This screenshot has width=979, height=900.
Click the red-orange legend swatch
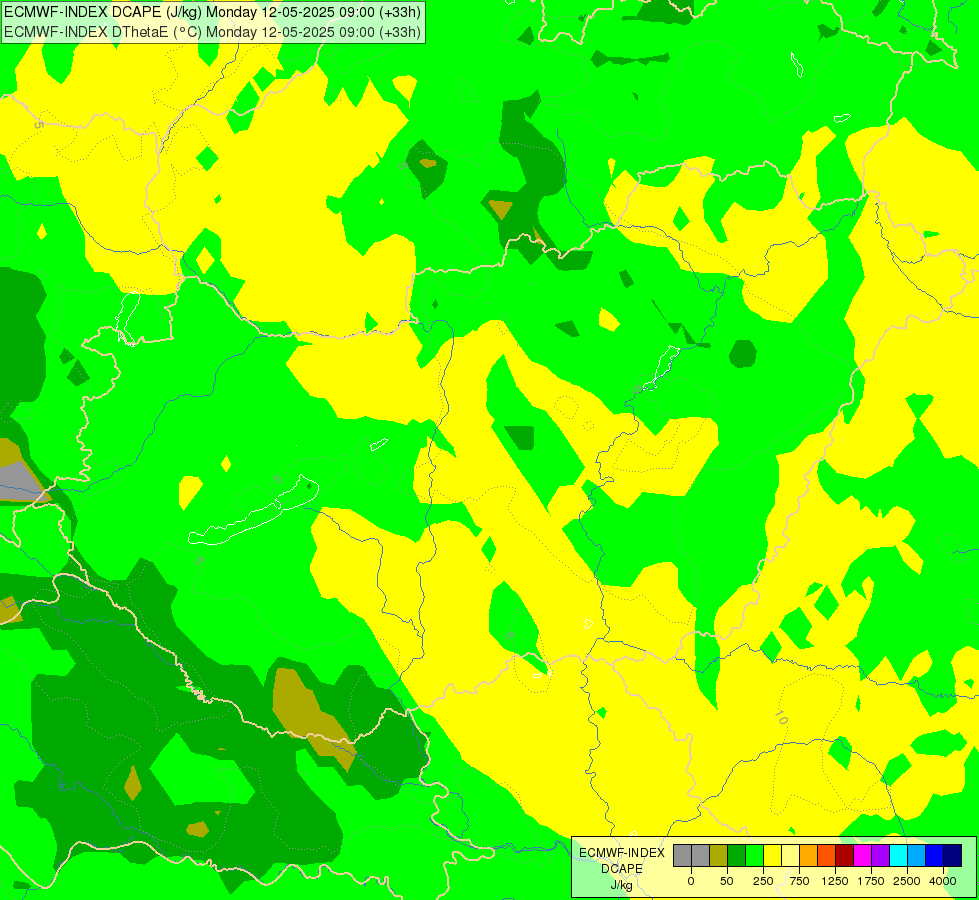tap(827, 855)
